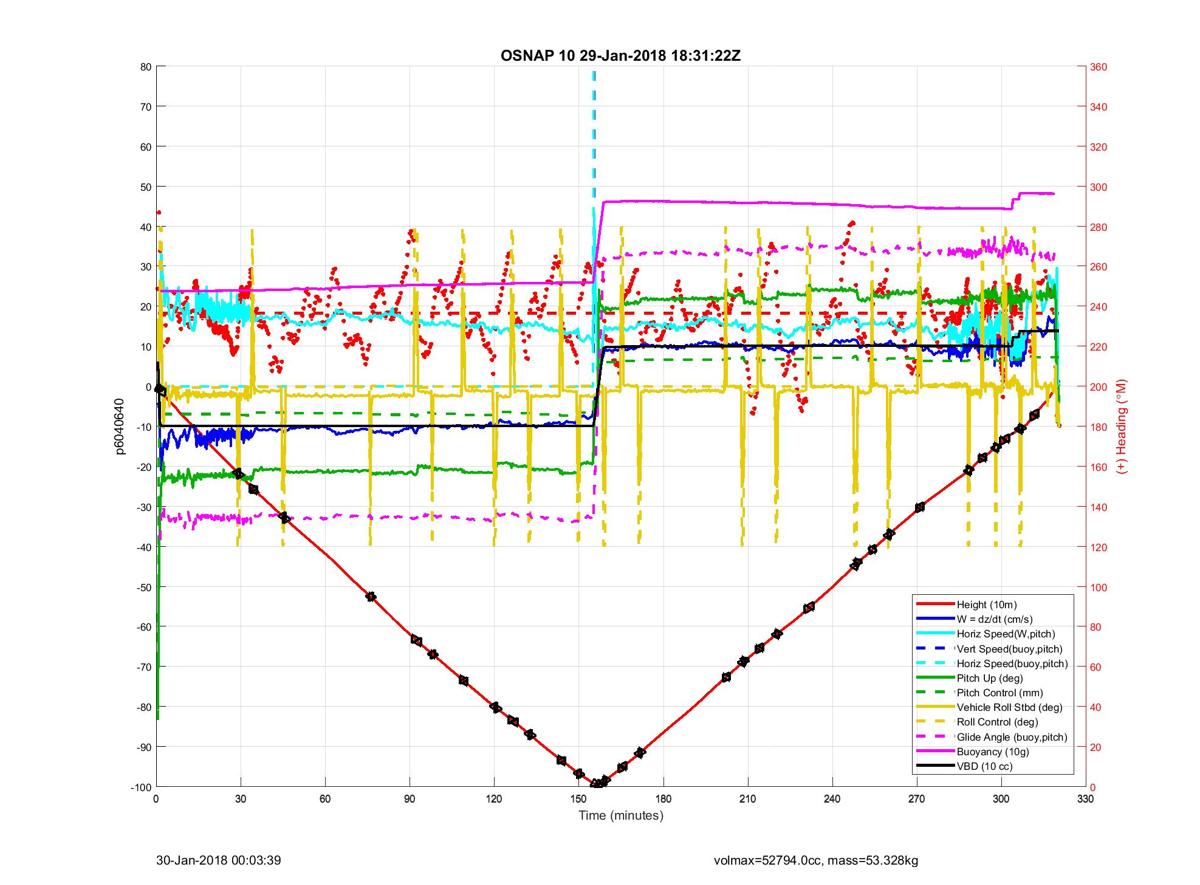The width and height of the screenshot is (1200, 885).
Task: Click the -50 tick on the left axis
Action: coord(142,587)
